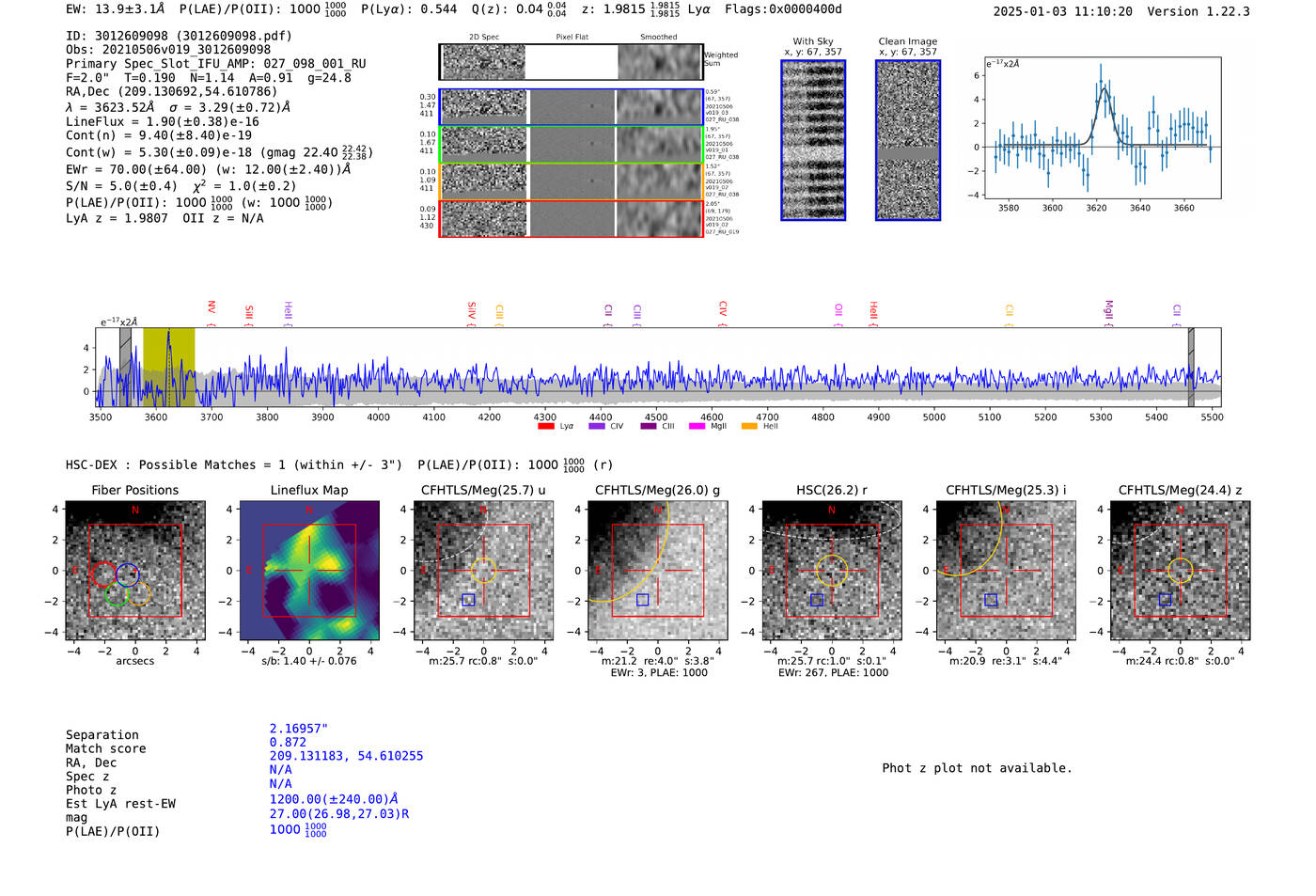Click the red SiII line marker
Viewport: 1316px width, 896px height.
click(x=248, y=312)
